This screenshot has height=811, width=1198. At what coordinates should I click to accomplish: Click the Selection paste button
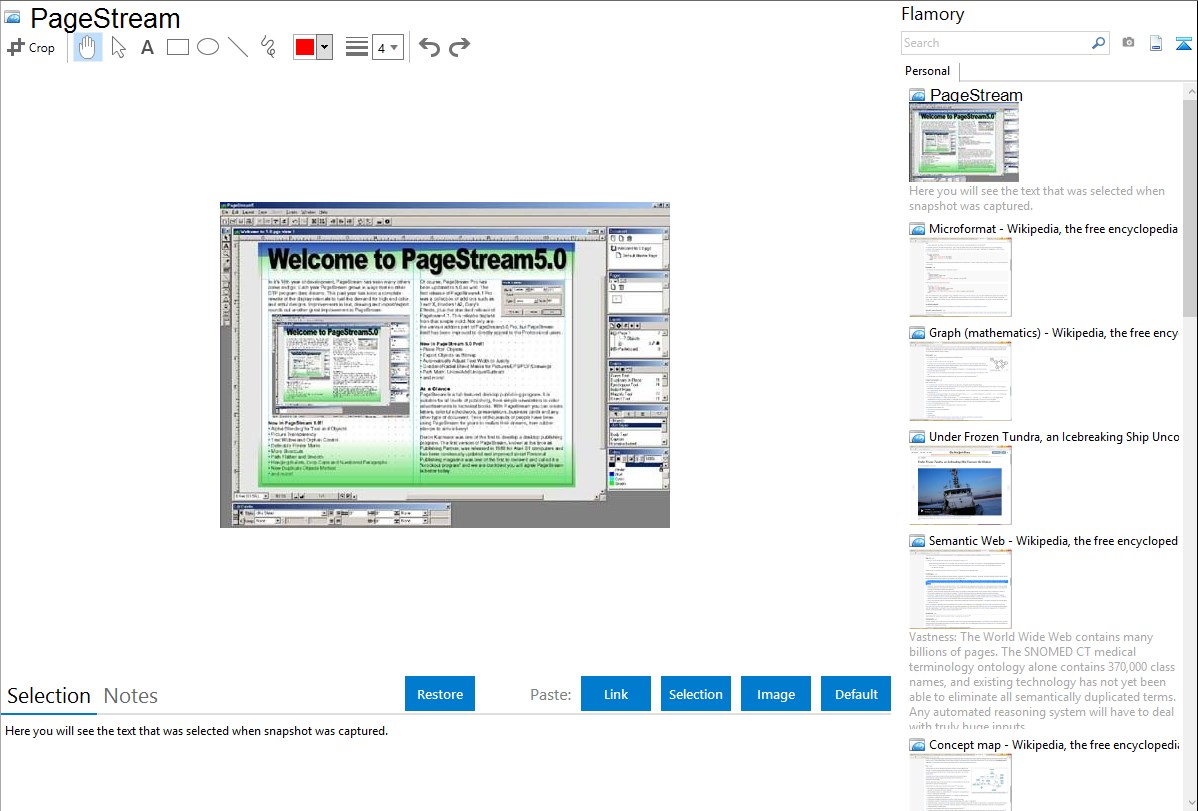pos(695,694)
